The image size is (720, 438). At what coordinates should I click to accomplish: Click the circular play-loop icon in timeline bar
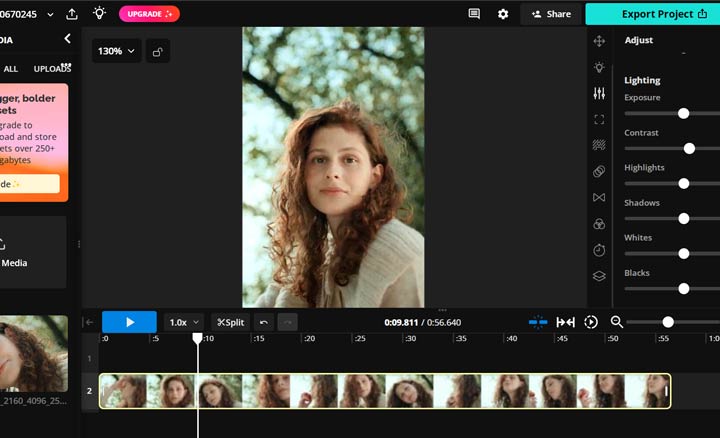tap(591, 322)
